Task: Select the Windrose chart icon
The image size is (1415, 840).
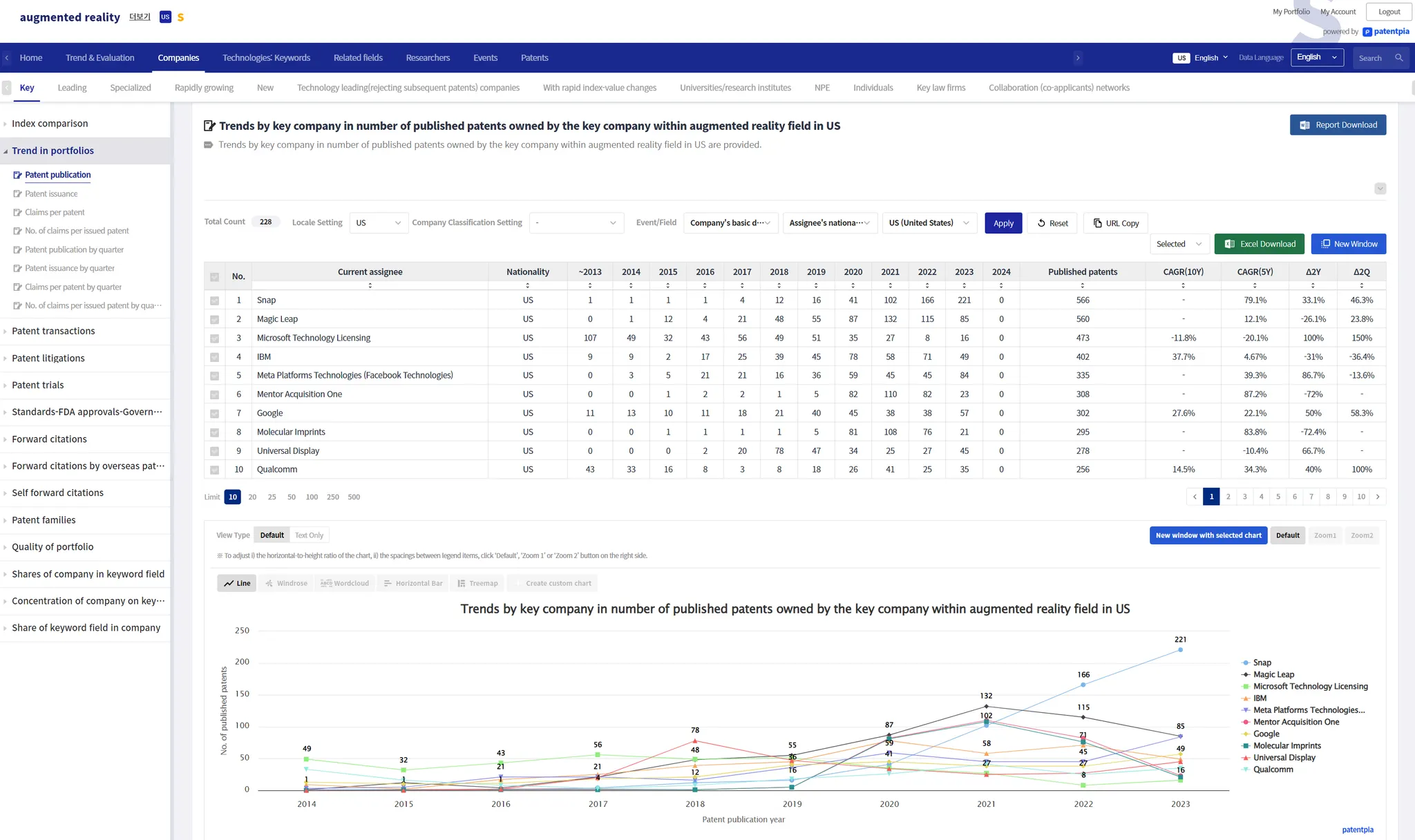Action: (269, 583)
